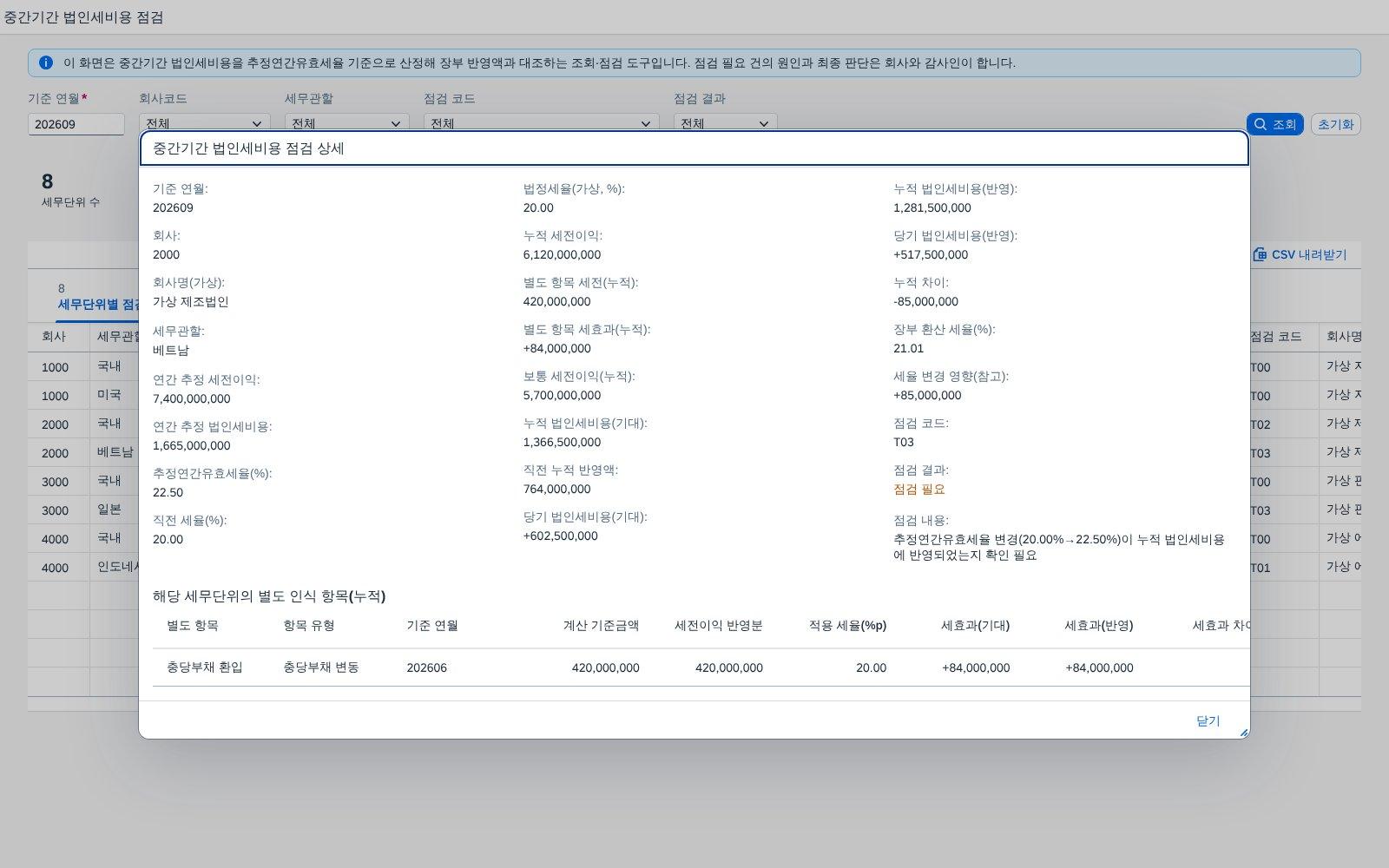The height and width of the screenshot is (868, 1389).
Task: Close the detail dialog with 닫기
Action: [x=1208, y=720]
